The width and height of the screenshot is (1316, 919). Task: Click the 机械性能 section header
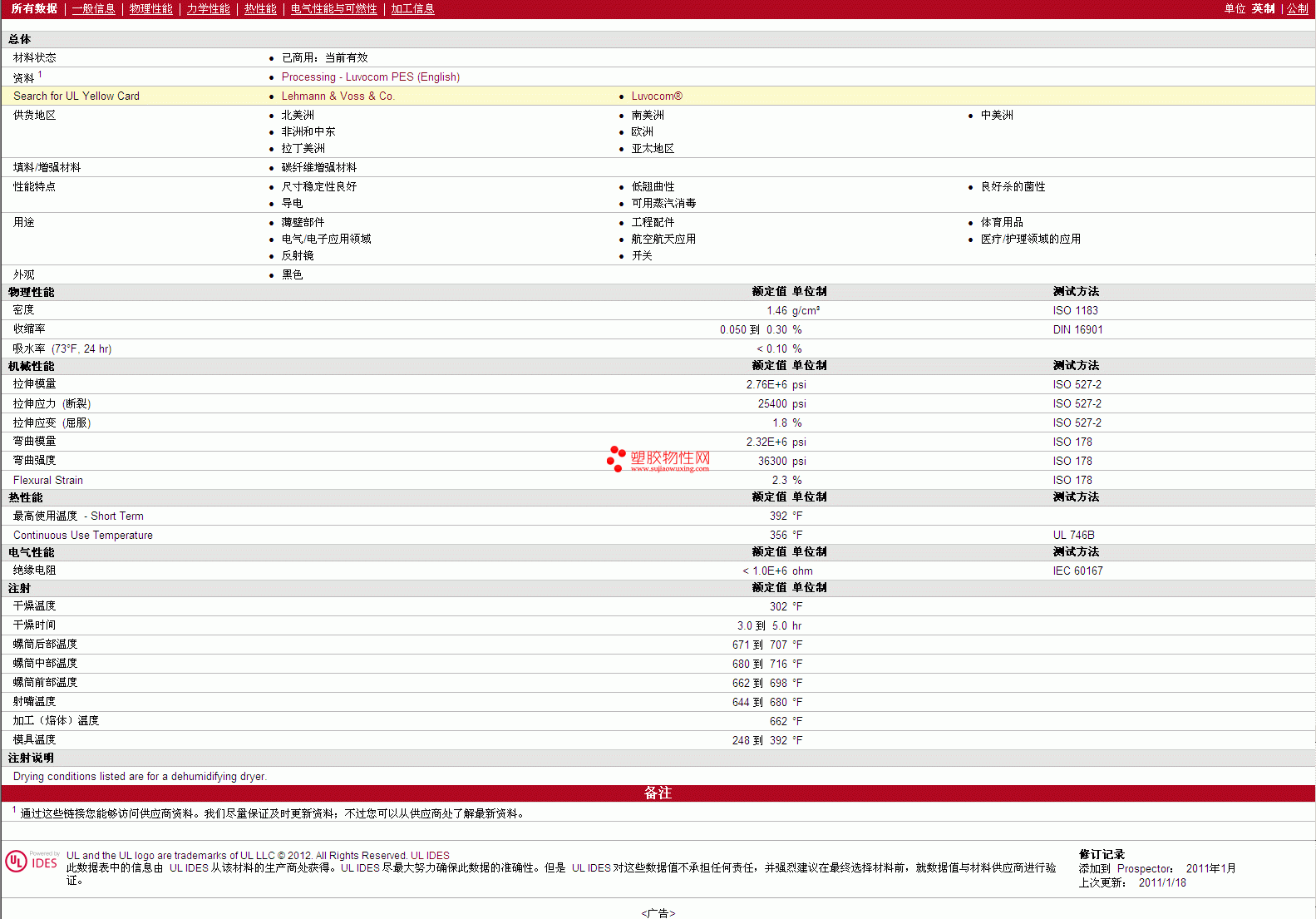[31, 366]
